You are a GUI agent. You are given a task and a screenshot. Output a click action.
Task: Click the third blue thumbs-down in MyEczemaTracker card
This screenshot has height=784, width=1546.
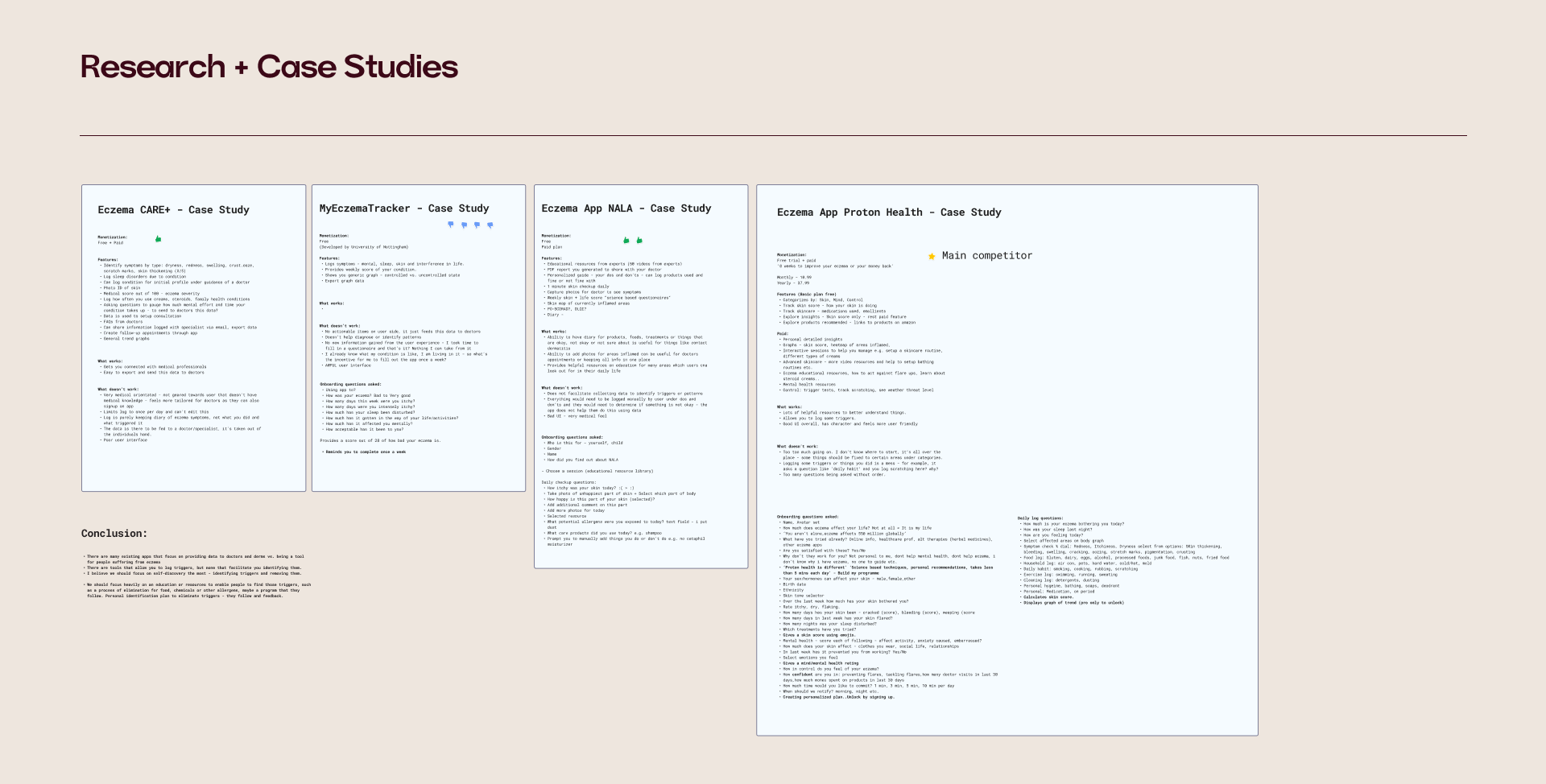(477, 225)
